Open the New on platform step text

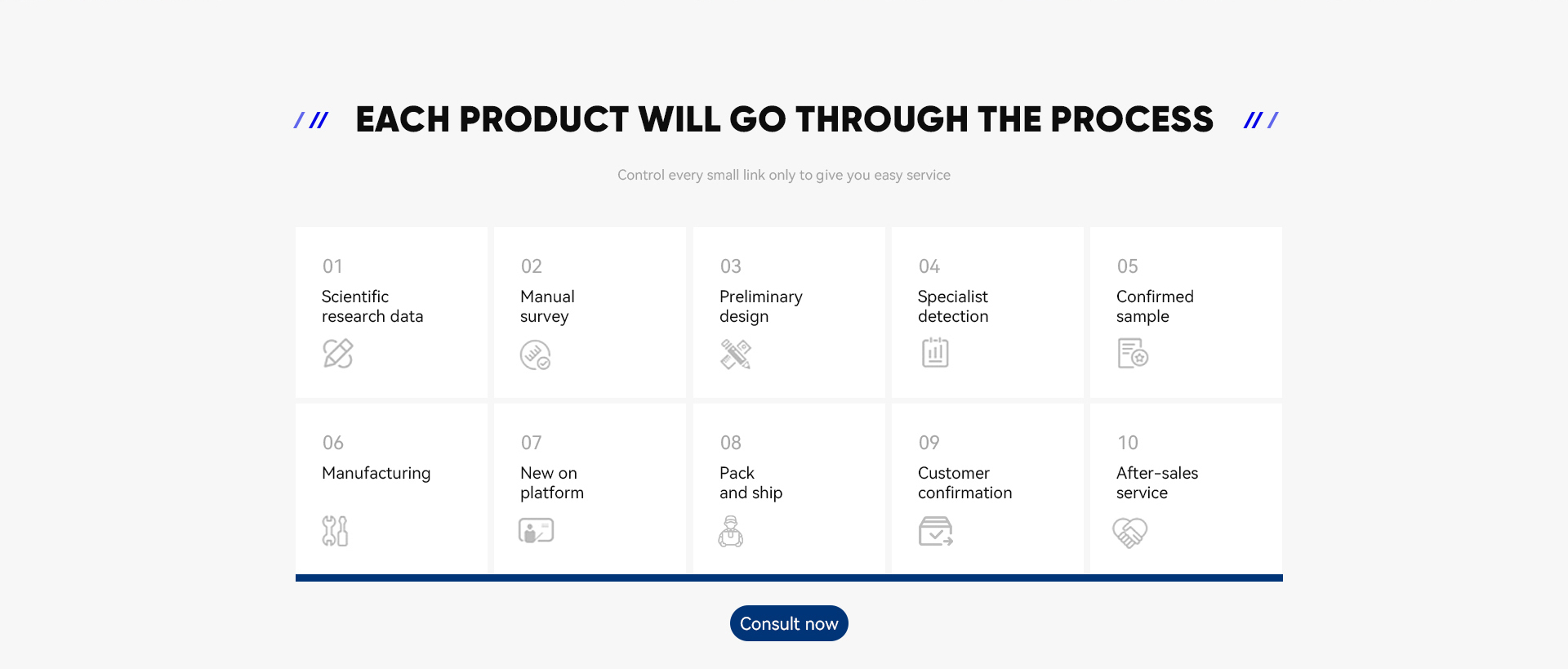[x=552, y=483]
